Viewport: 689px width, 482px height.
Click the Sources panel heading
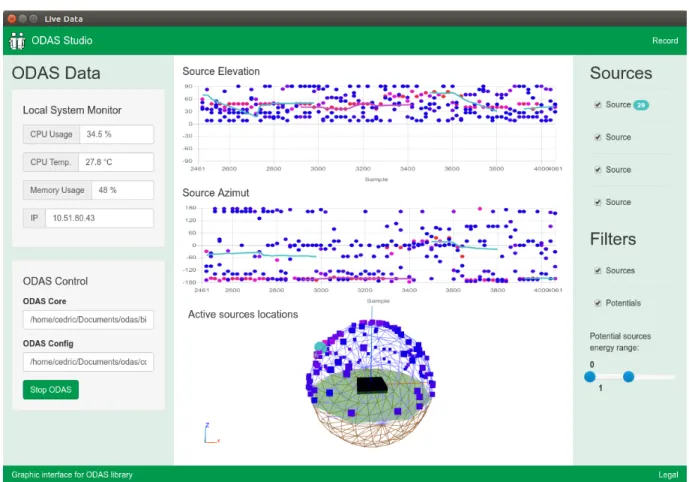pyautogui.click(x=620, y=73)
